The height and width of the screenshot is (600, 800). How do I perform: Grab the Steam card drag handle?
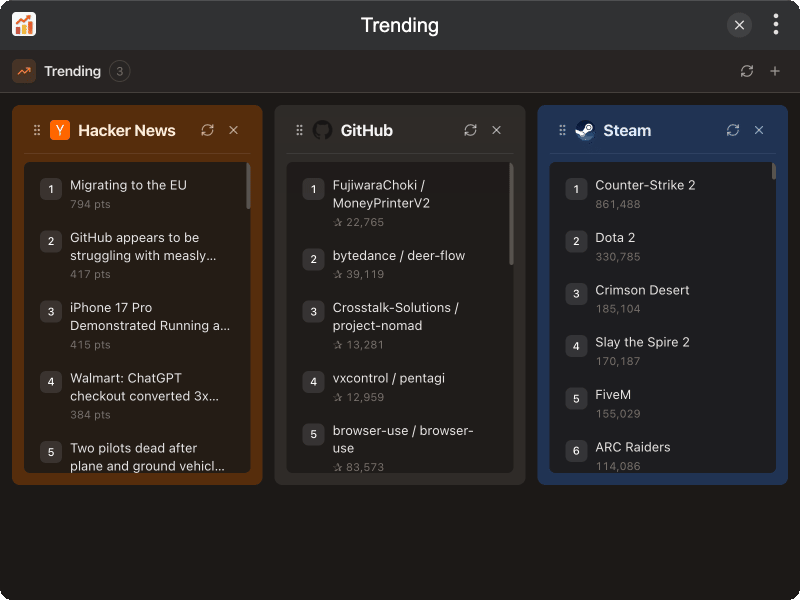coord(562,130)
